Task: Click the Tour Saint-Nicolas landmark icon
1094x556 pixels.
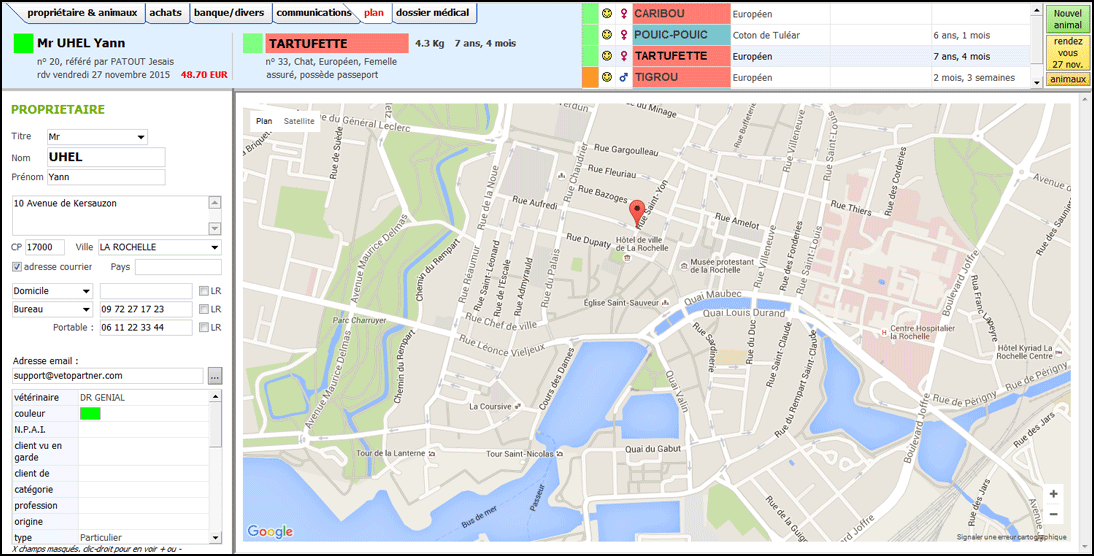Action: tap(560, 454)
